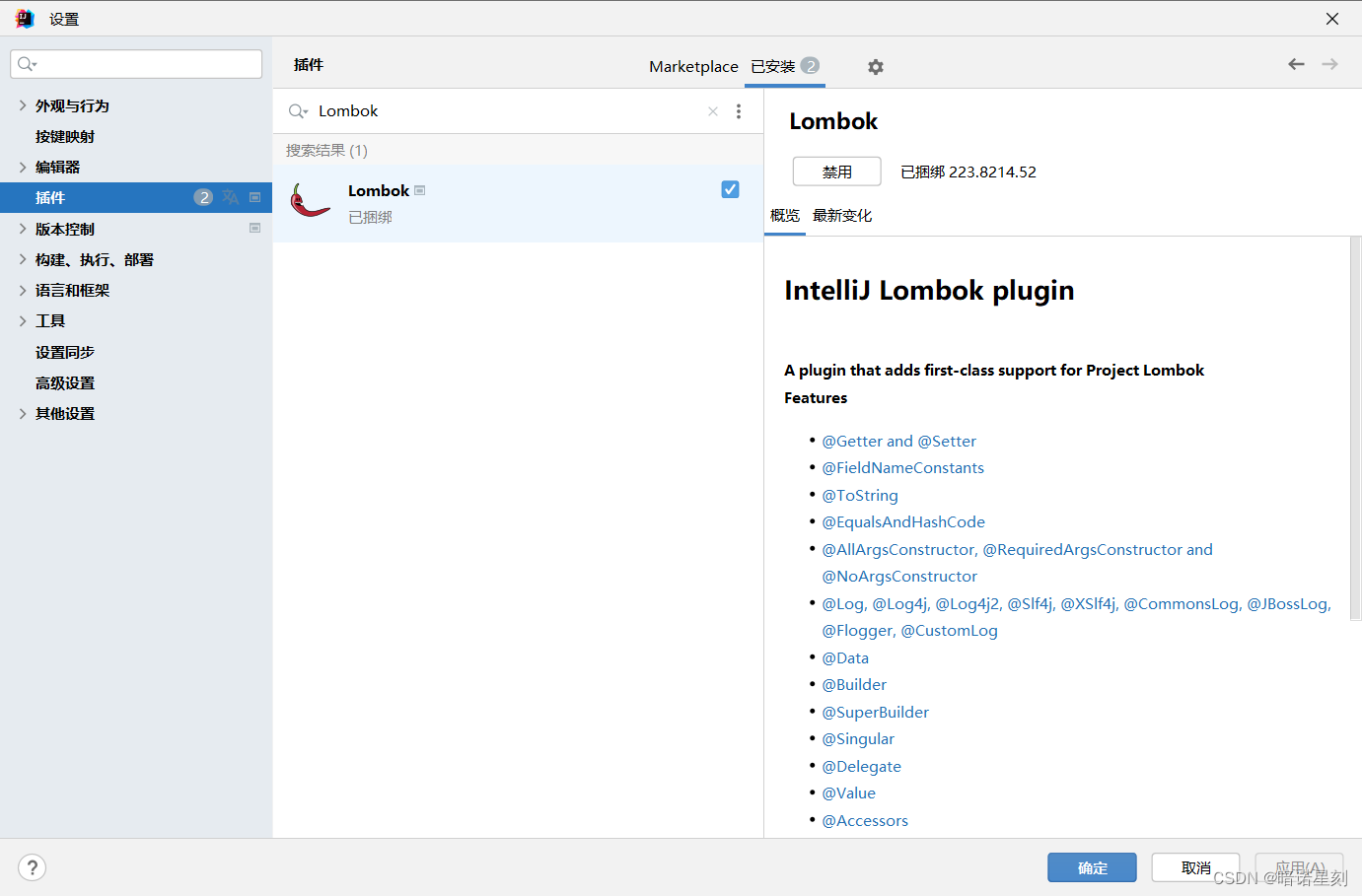Click the bundled marker icon beside Lombok

click(419, 190)
